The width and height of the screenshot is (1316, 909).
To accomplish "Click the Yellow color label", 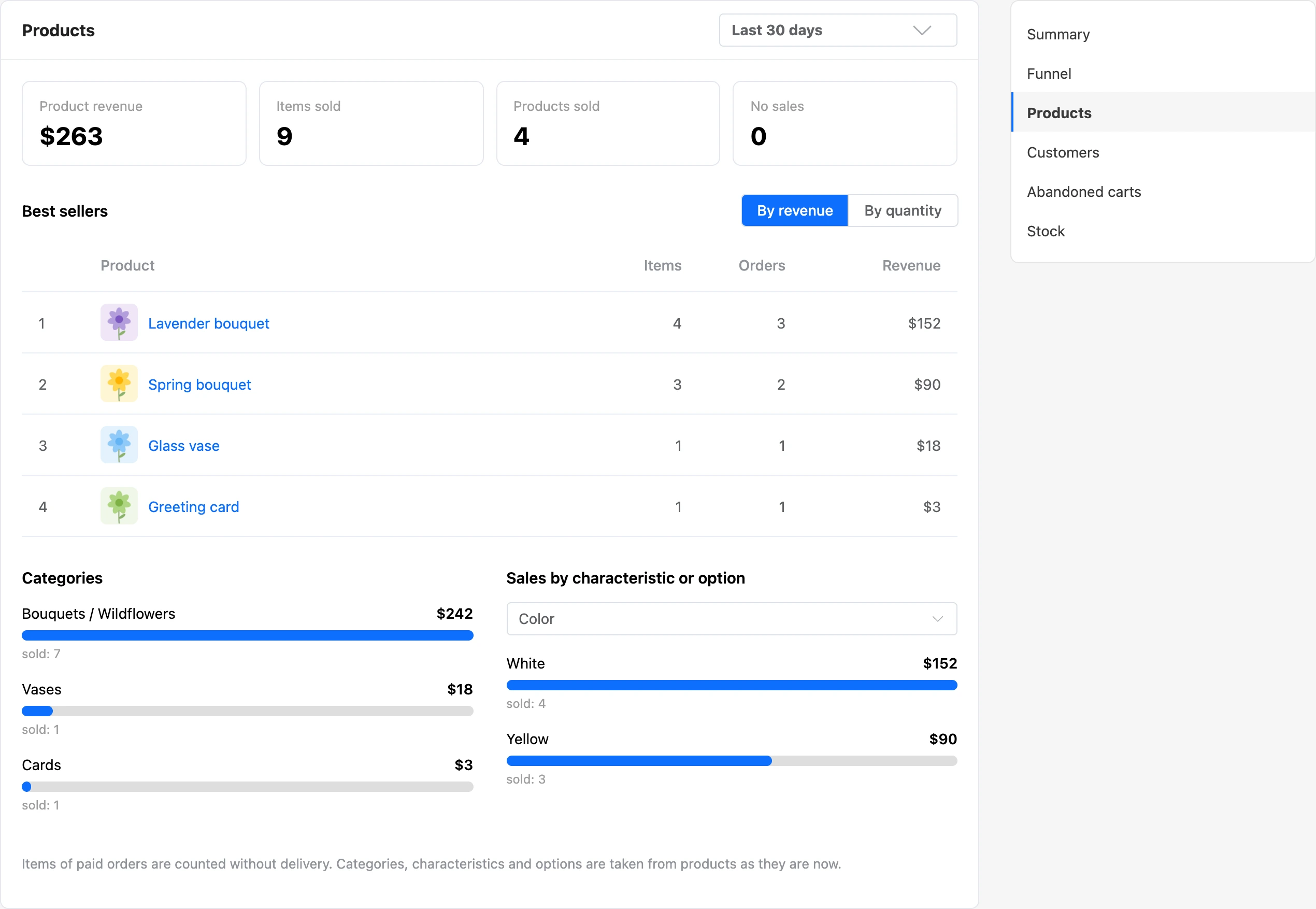I will tap(527, 739).
